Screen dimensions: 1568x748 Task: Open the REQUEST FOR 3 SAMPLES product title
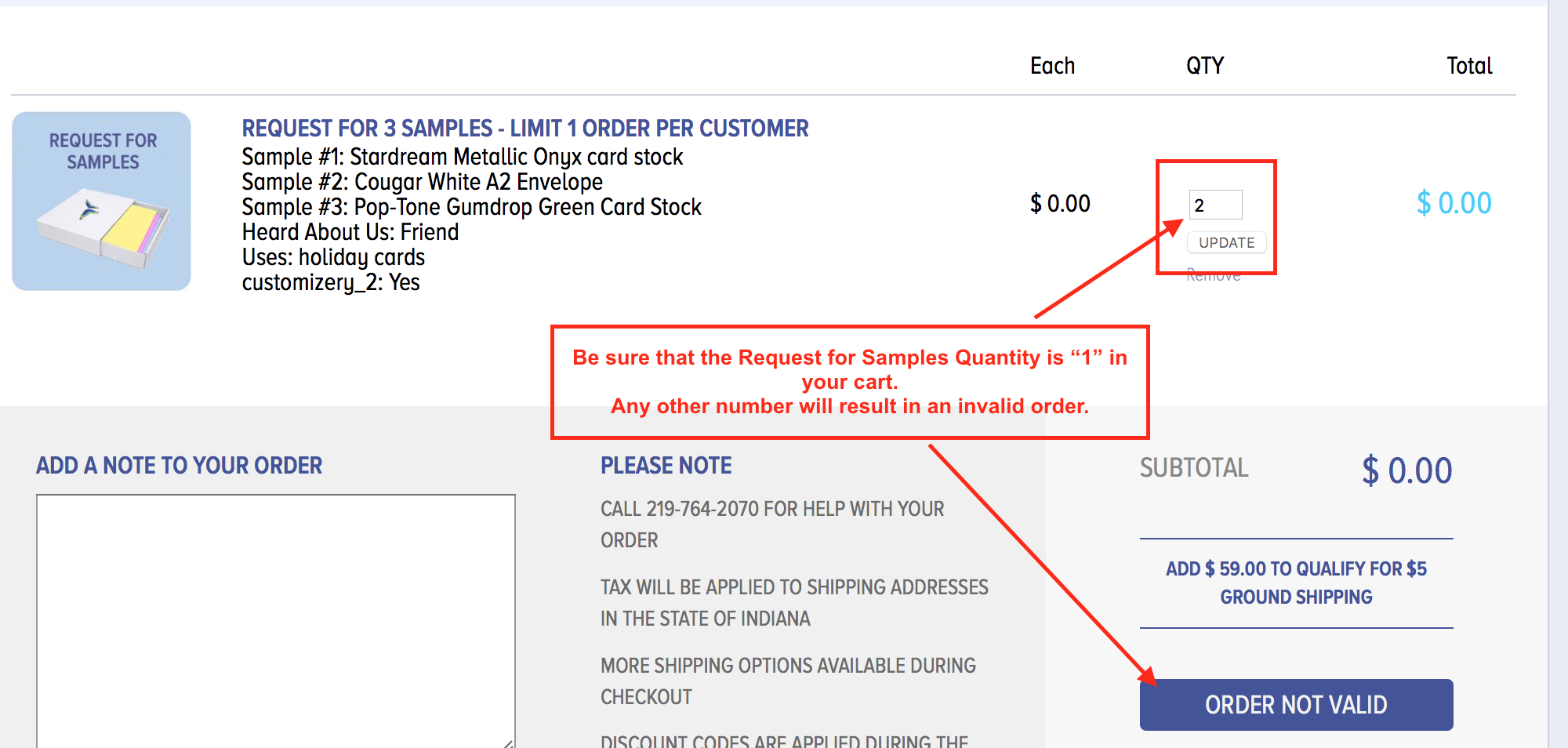point(525,128)
